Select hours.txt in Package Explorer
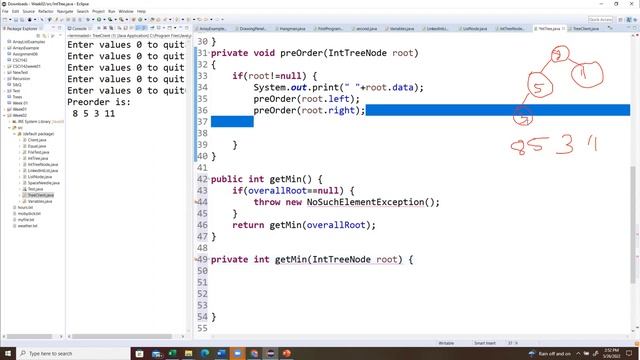This screenshot has height=360, width=640. click(x=24, y=207)
